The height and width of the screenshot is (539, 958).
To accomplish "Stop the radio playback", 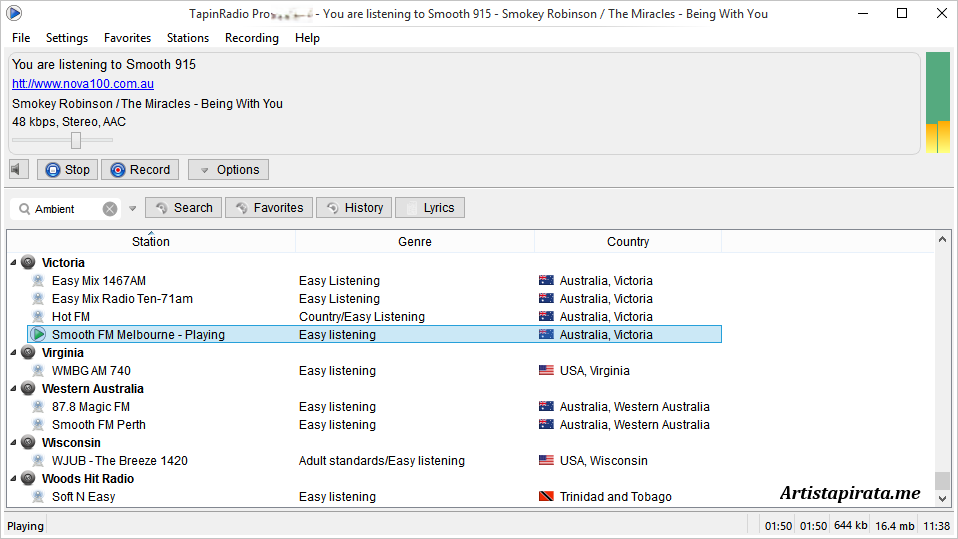I will coord(67,170).
